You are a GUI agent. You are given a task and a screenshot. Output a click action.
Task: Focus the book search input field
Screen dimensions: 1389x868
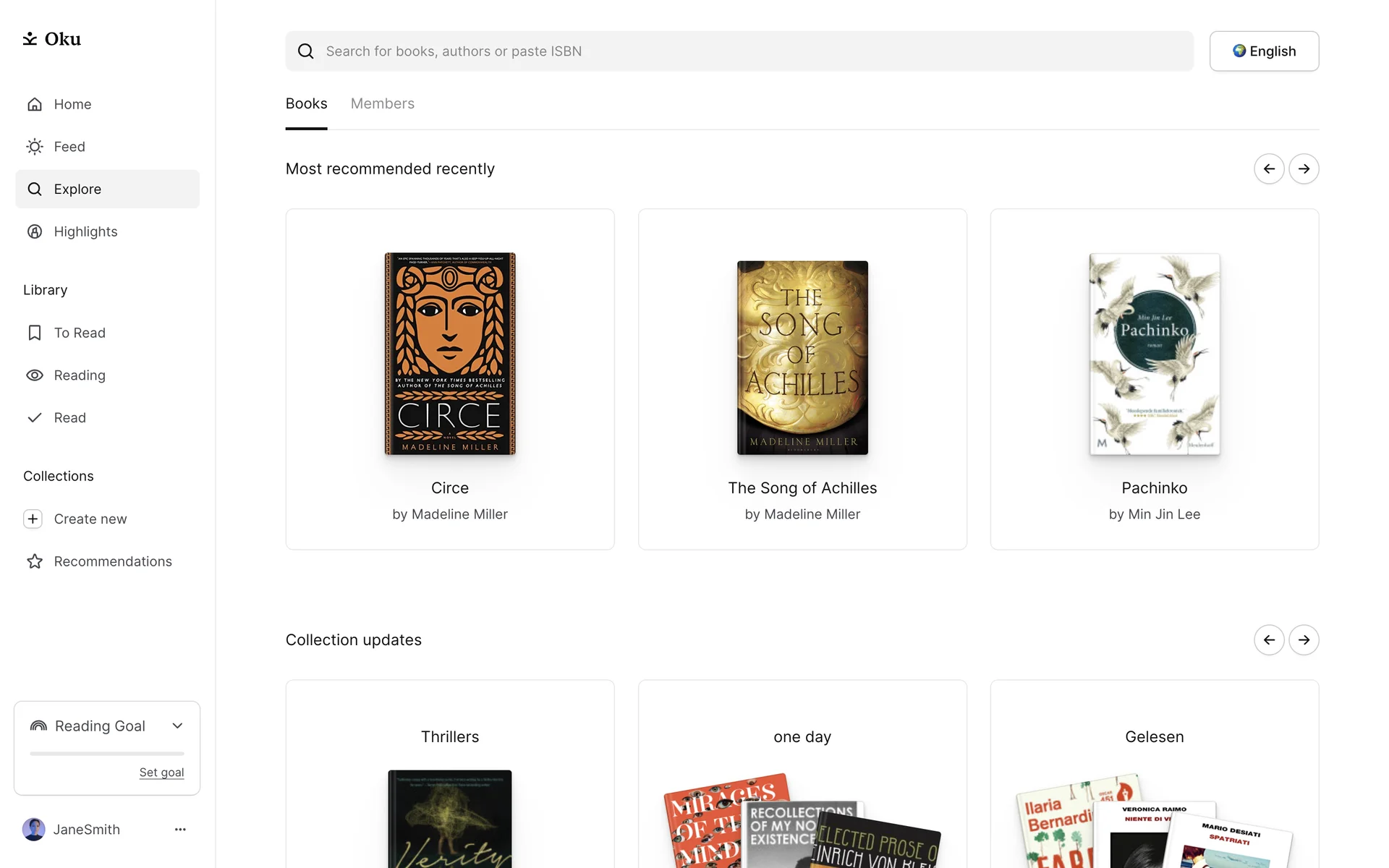[x=739, y=51]
